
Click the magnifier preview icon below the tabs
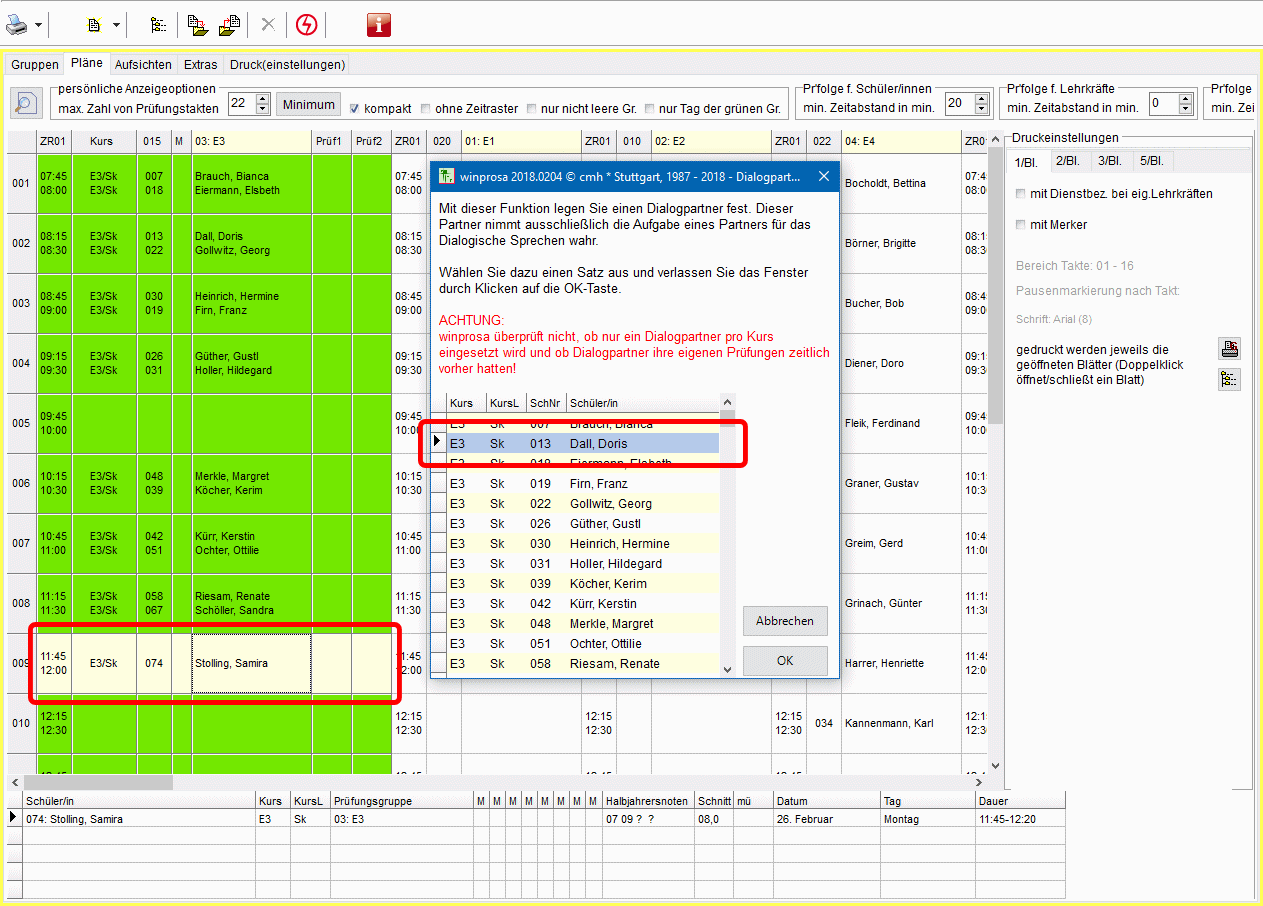click(25, 103)
